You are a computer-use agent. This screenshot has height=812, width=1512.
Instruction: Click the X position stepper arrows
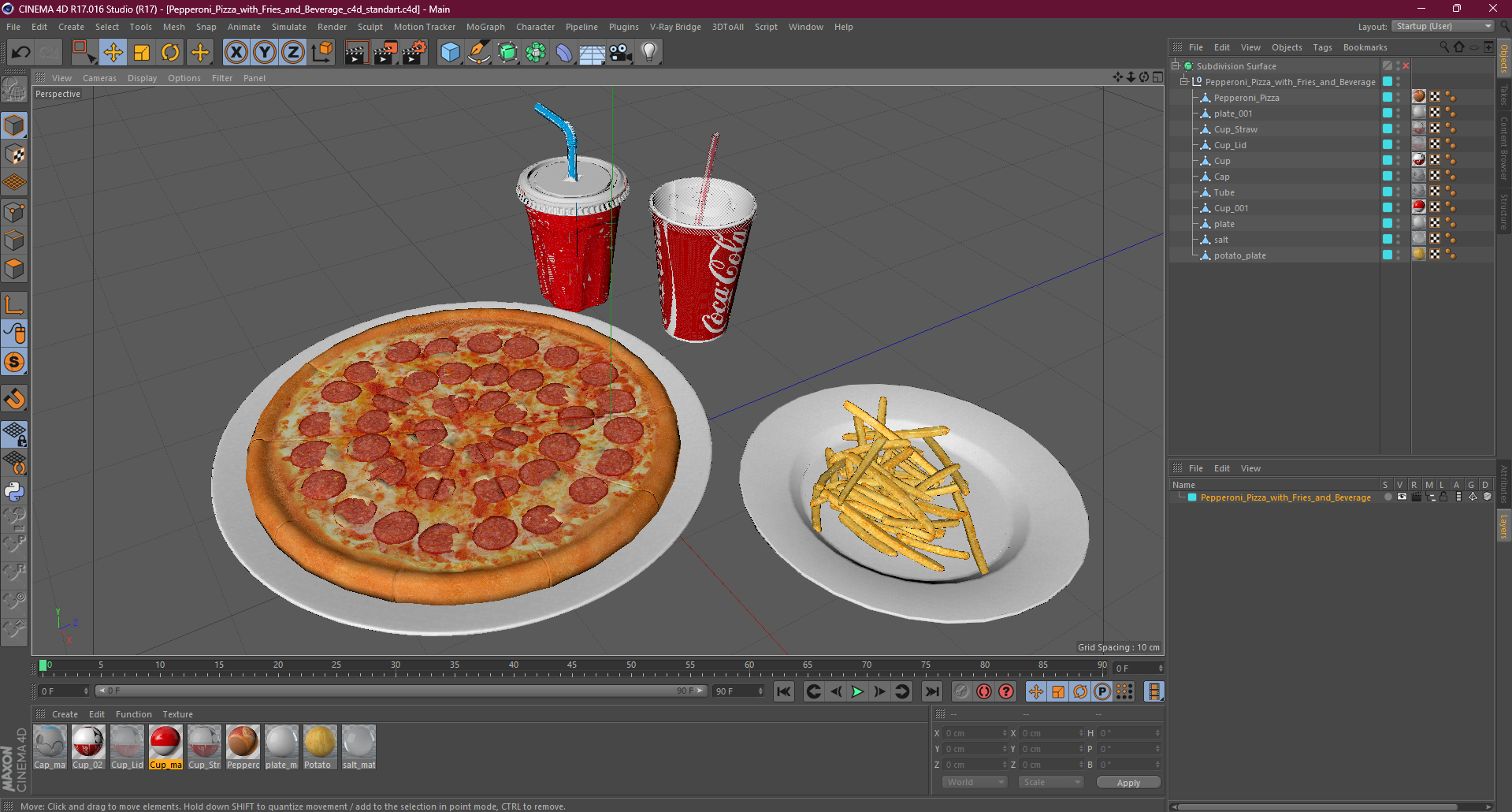(x=1005, y=733)
